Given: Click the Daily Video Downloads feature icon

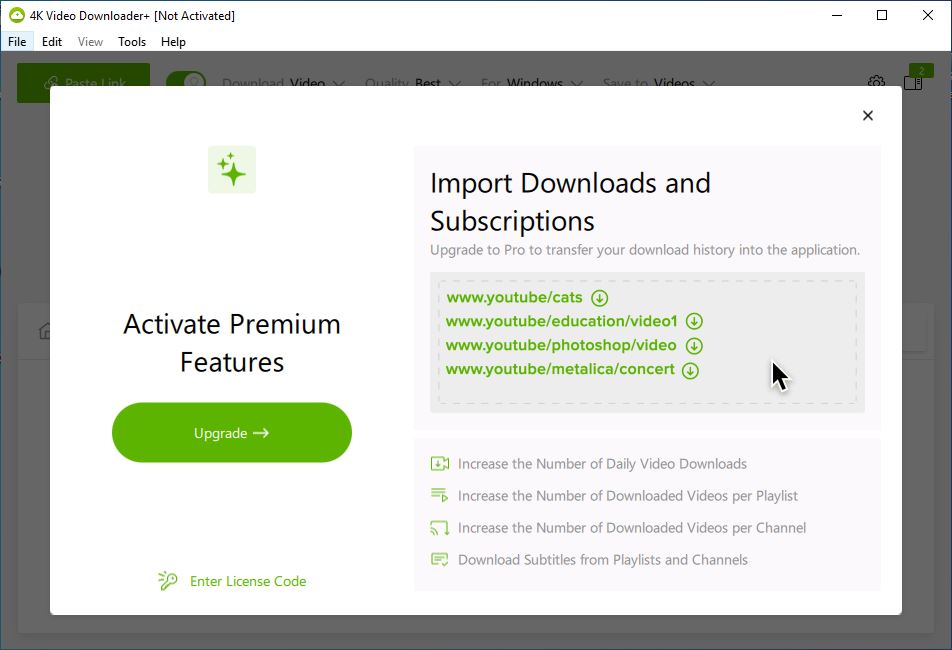Looking at the screenshot, I should coord(440,464).
